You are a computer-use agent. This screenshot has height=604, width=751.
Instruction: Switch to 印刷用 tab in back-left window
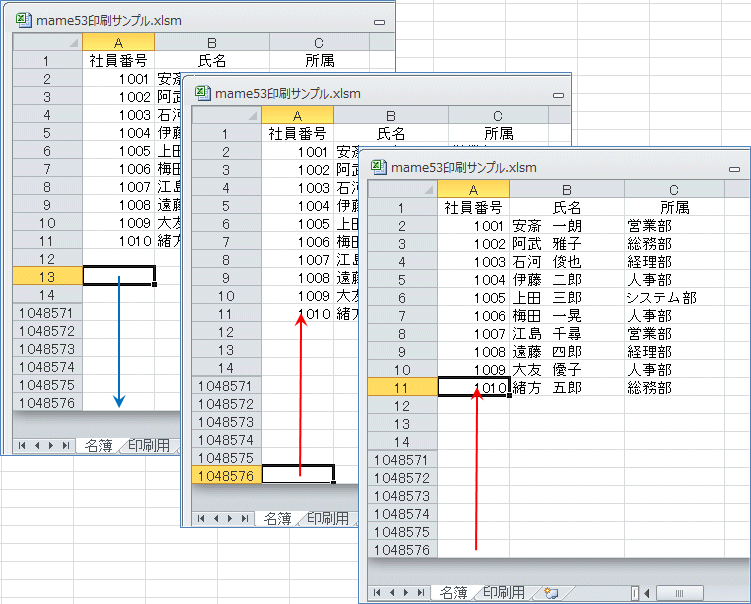tap(146, 445)
